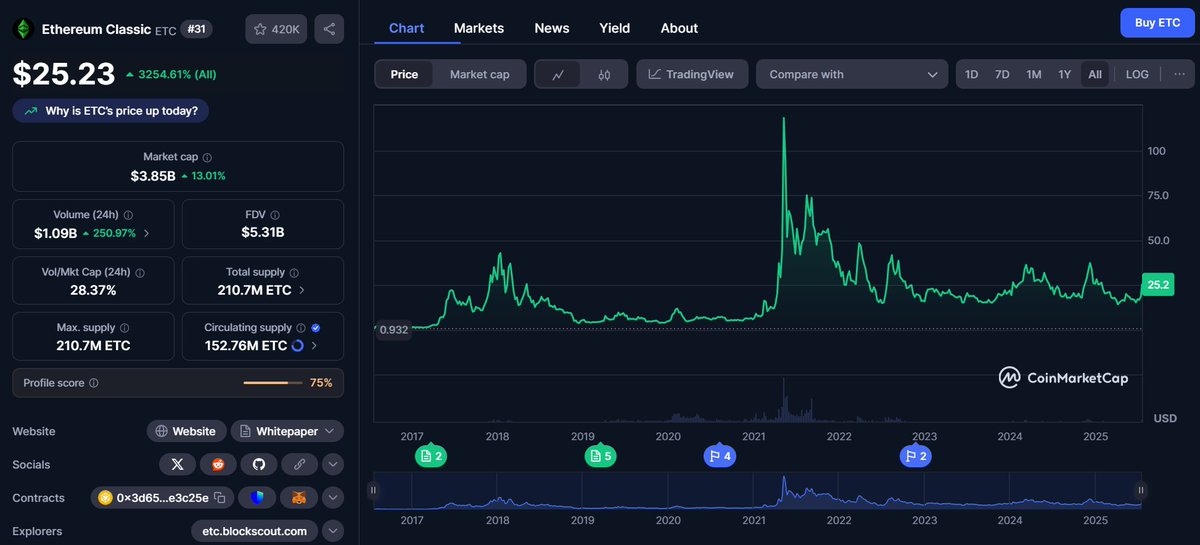Grab the left range handle of timeline navigator
This screenshot has width=1200, height=545.
point(373,490)
